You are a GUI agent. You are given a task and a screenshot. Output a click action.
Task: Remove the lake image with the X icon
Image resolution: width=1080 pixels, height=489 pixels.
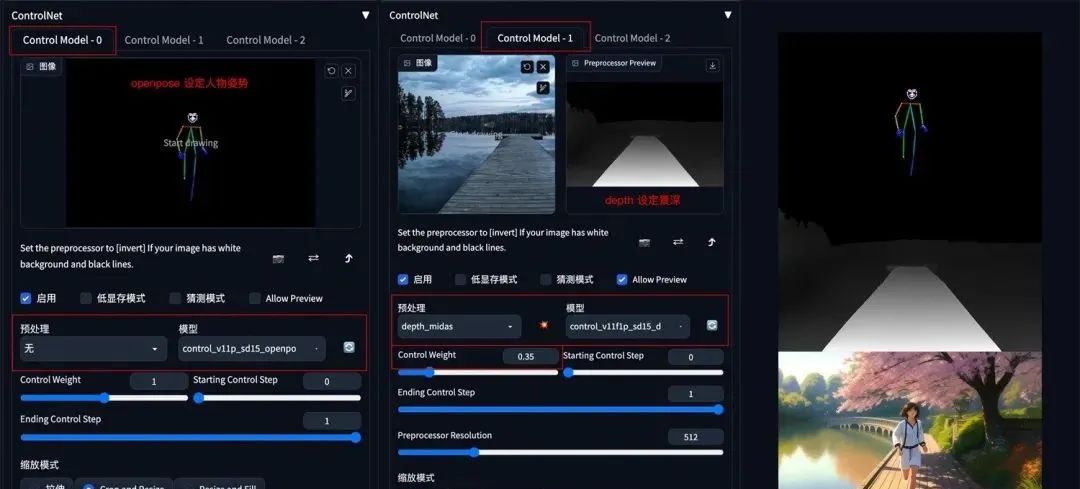click(x=543, y=67)
